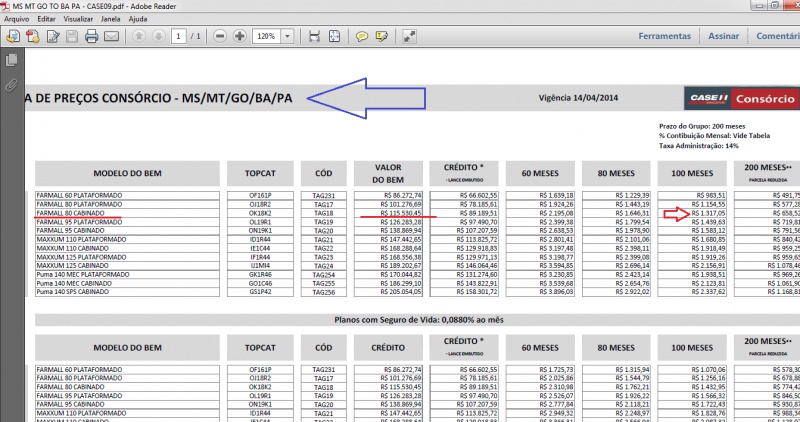
Task: Open the Comentário pane
Action: pyautogui.click(x=778, y=36)
